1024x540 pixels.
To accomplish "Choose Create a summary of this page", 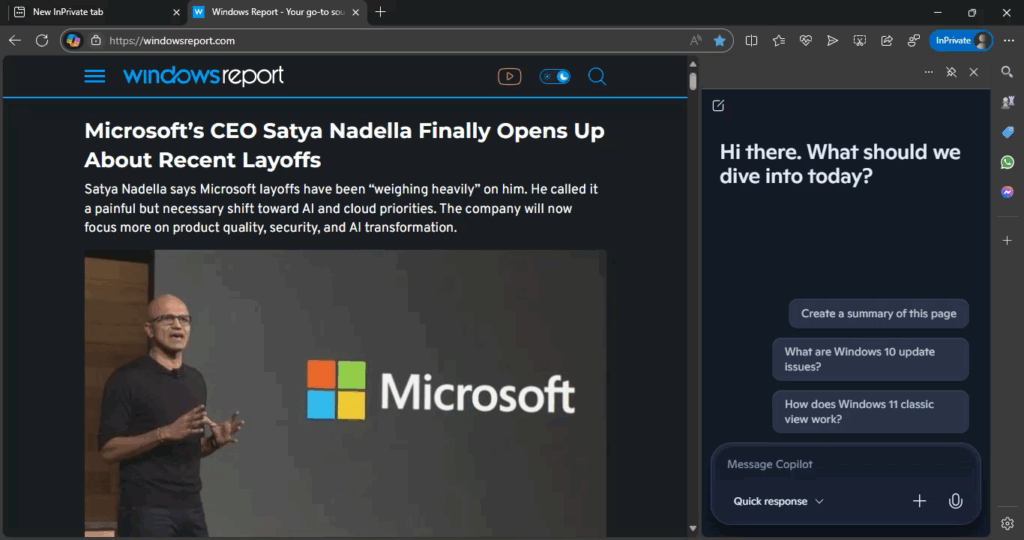I will click(x=878, y=313).
